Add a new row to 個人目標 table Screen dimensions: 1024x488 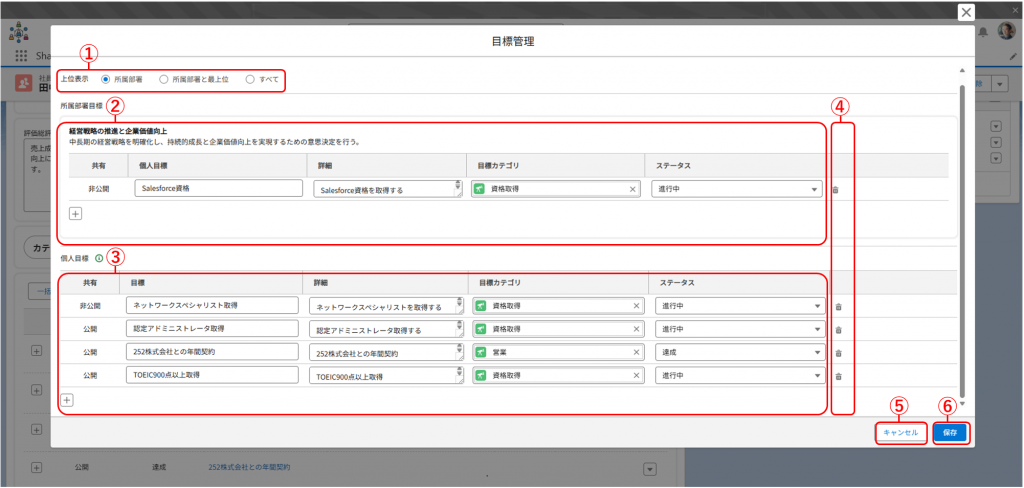(68, 400)
